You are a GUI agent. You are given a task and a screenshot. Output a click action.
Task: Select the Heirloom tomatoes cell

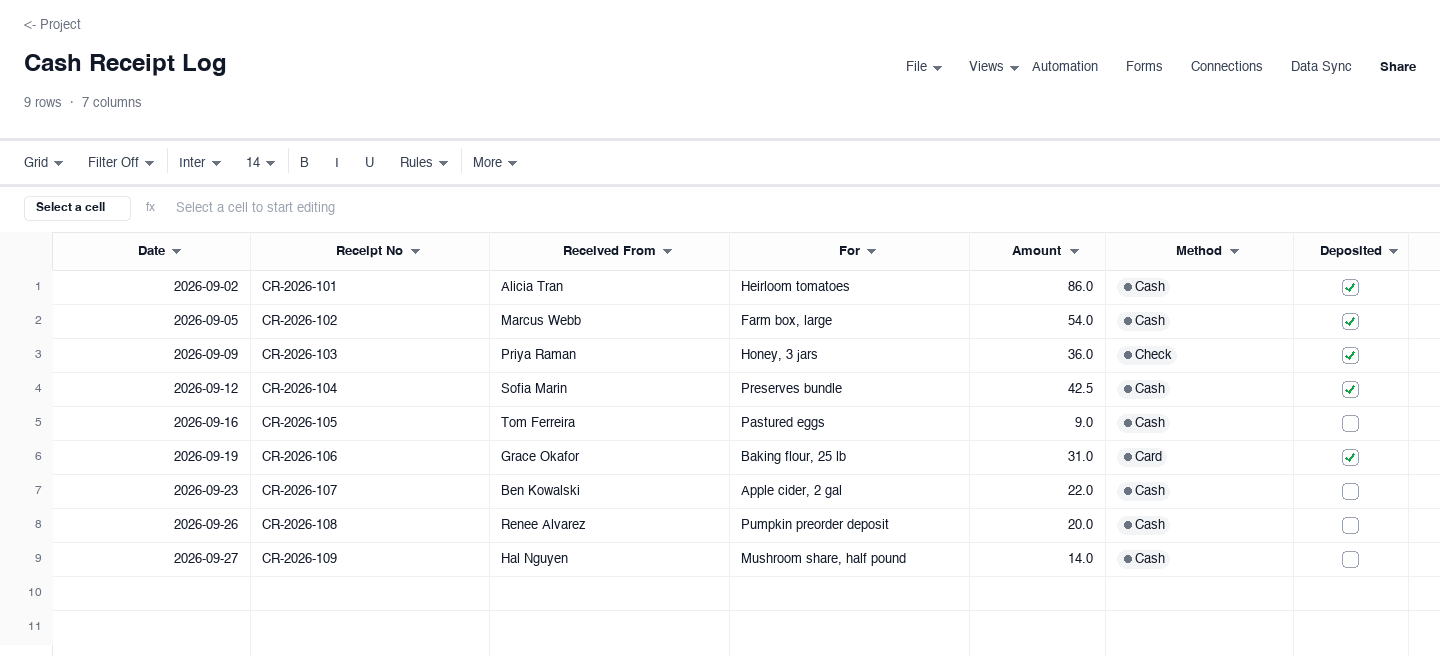click(850, 287)
